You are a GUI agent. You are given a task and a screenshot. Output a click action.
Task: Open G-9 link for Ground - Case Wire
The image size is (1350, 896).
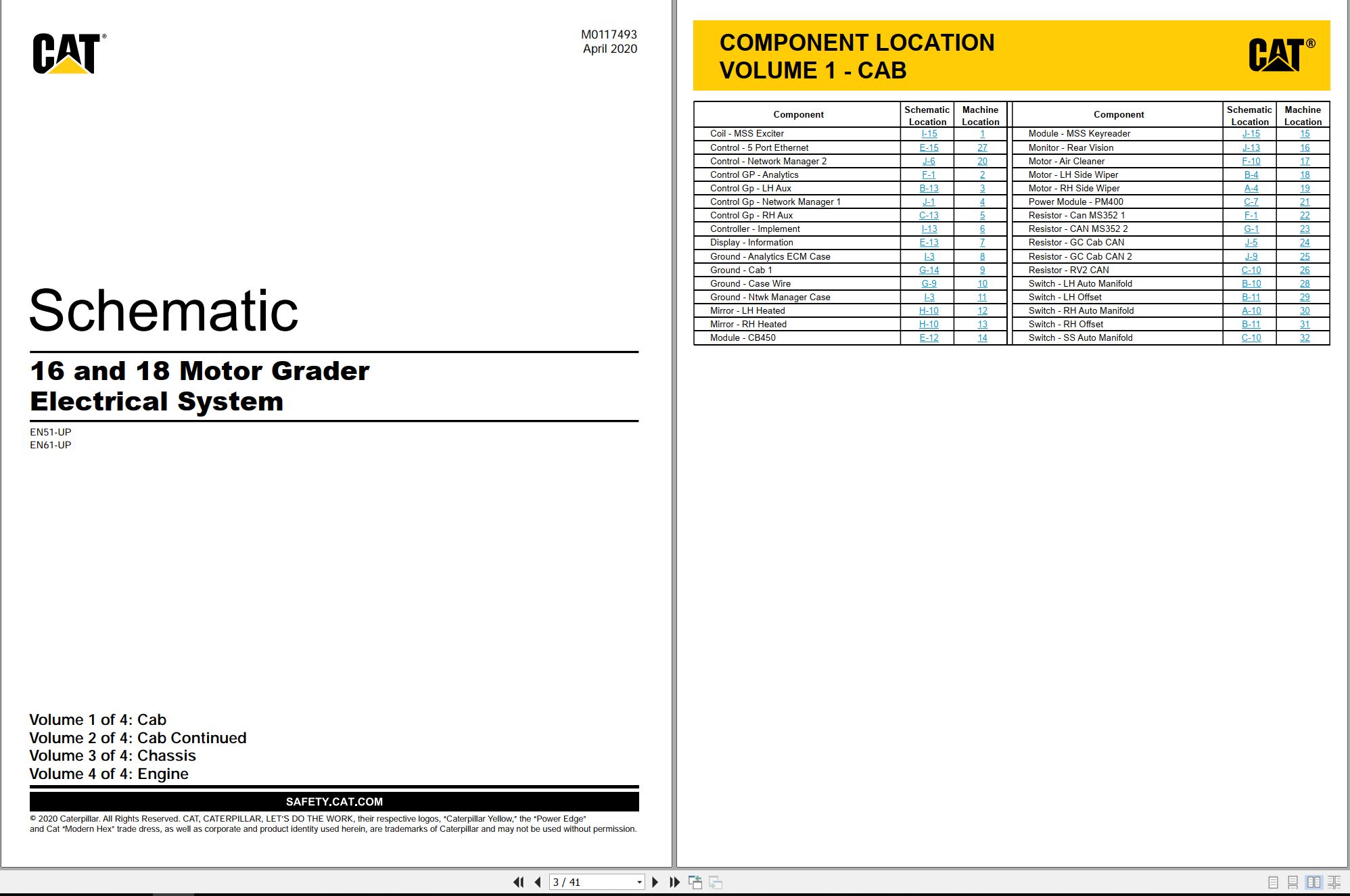(x=929, y=283)
